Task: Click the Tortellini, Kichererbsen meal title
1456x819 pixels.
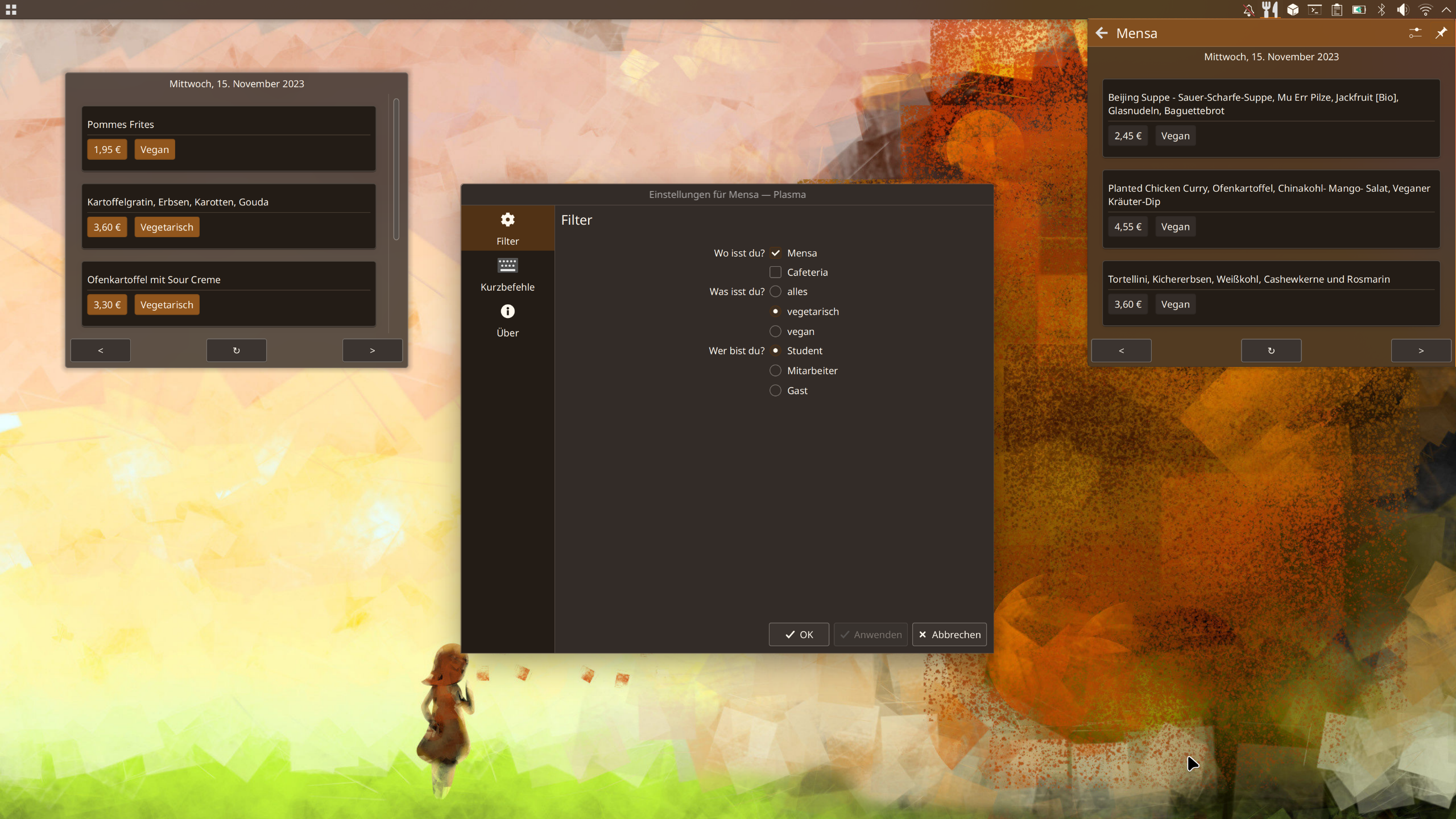Action: (1248, 279)
